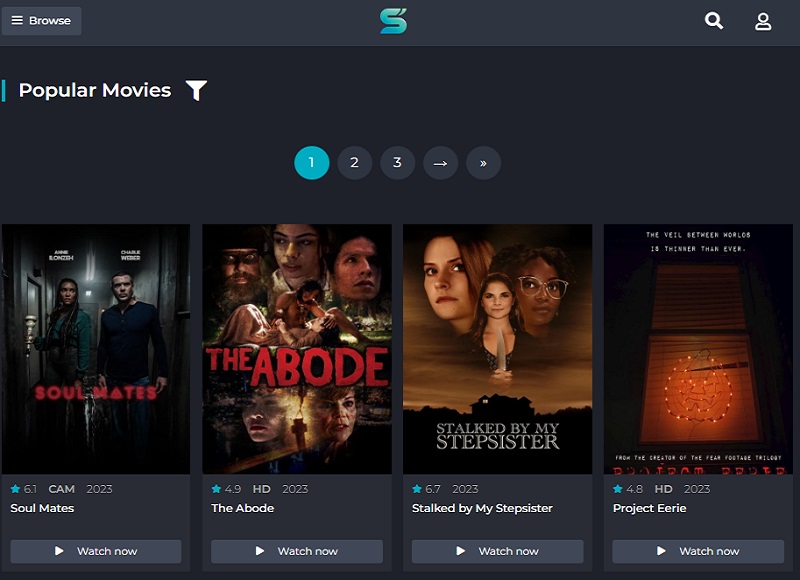Viewport: 800px width, 580px height.
Task: Open the Popular Movies filter funnel
Action: coord(196,90)
